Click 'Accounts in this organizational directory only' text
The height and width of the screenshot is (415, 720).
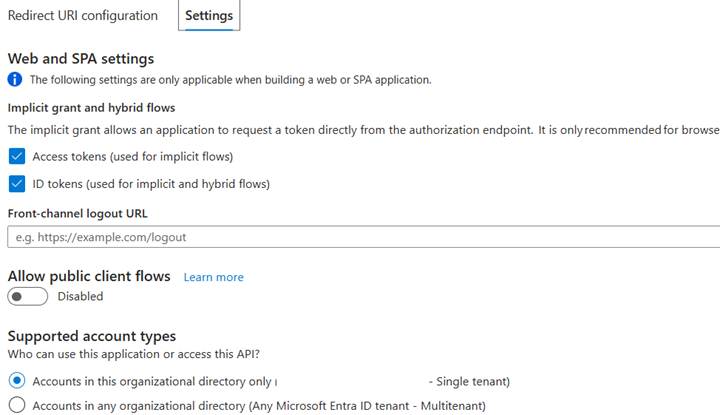click(152, 381)
